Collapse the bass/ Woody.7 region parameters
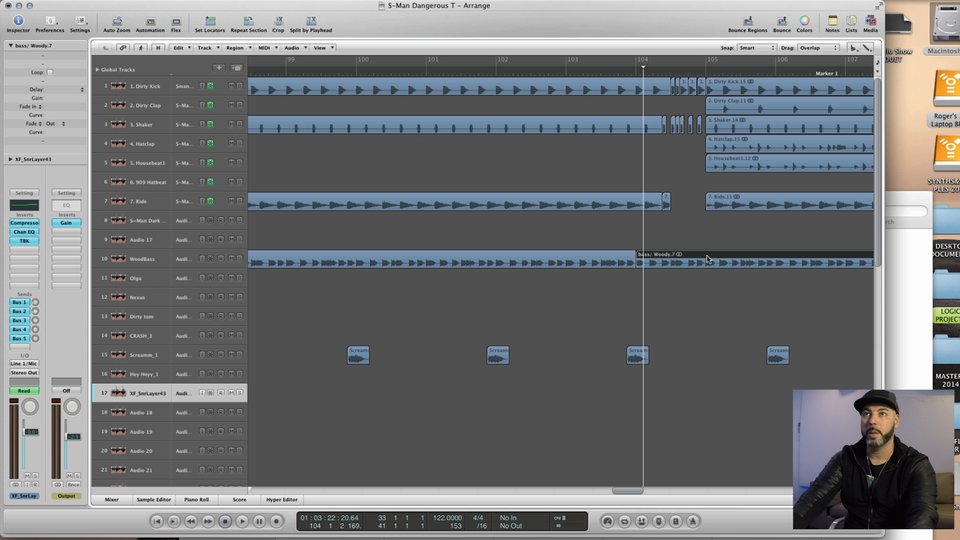This screenshot has height=540, width=960. tap(10, 45)
